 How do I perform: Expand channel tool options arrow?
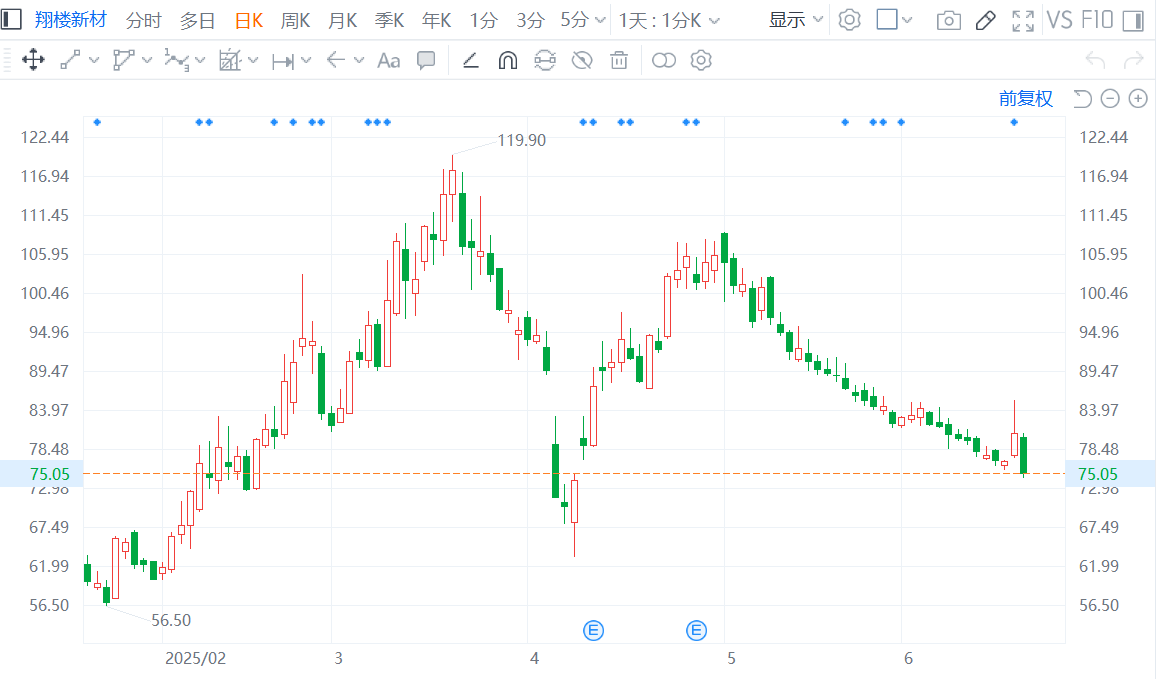coord(147,60)
